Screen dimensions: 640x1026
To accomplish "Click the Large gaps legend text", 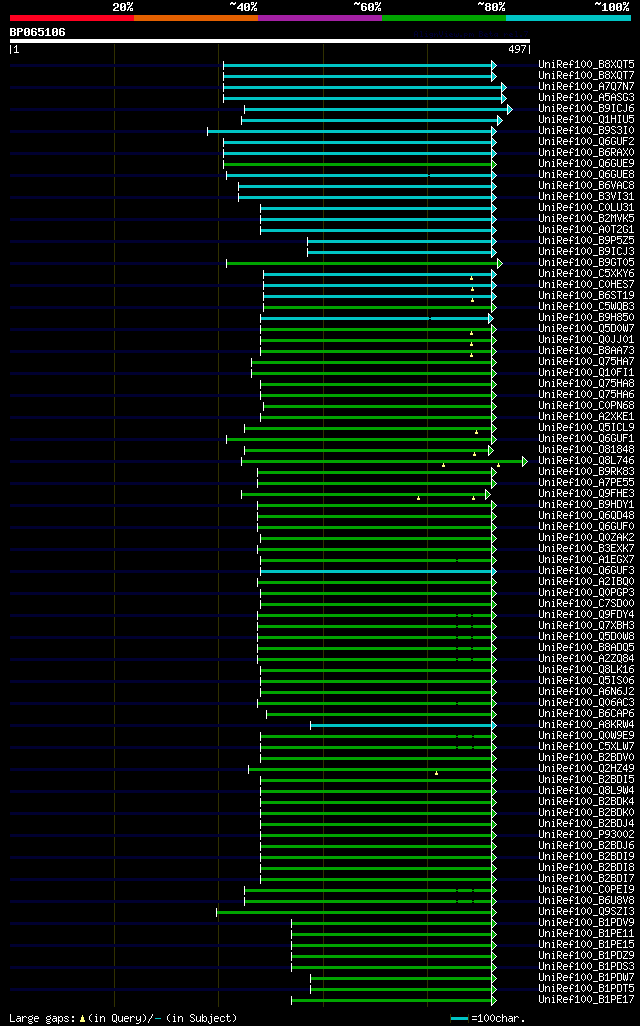I will (123, 1018).
